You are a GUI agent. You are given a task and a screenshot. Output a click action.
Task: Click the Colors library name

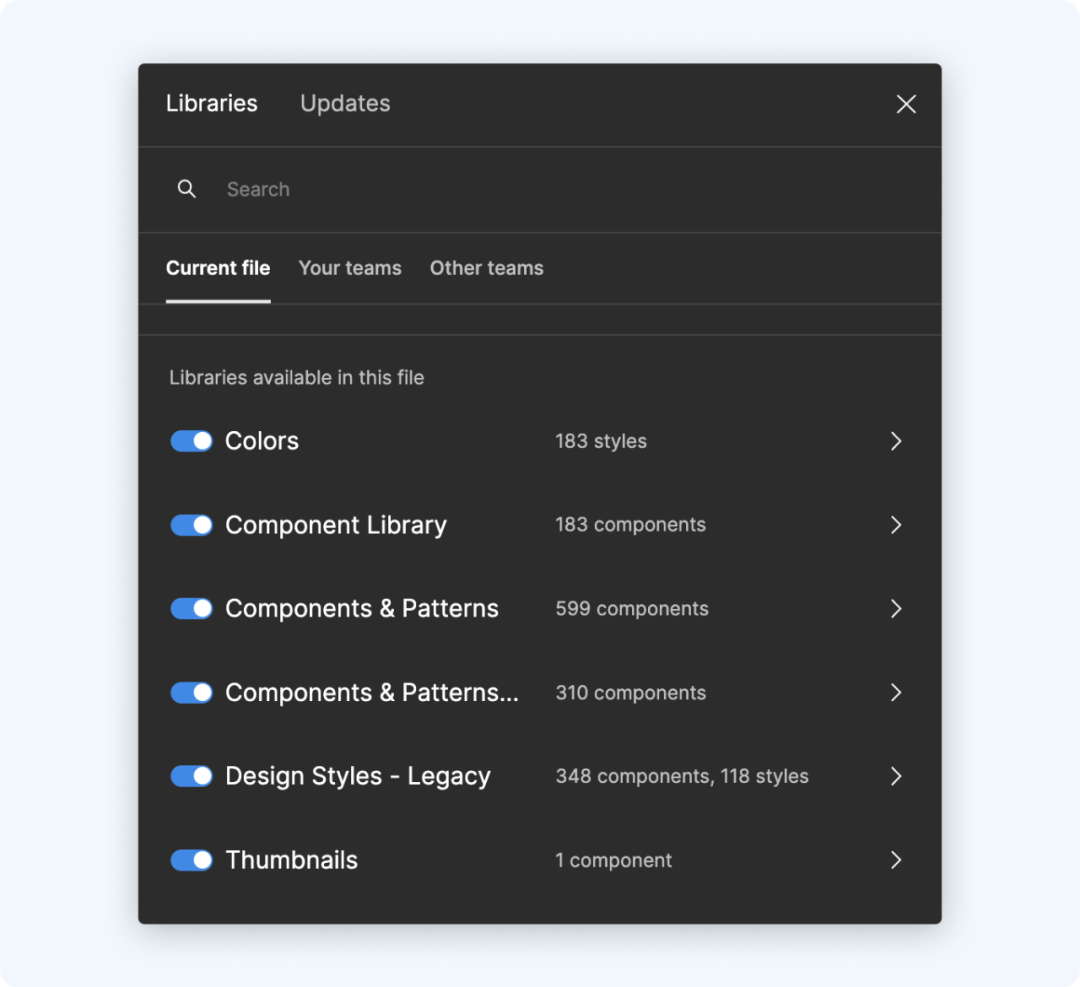[262, 441]
